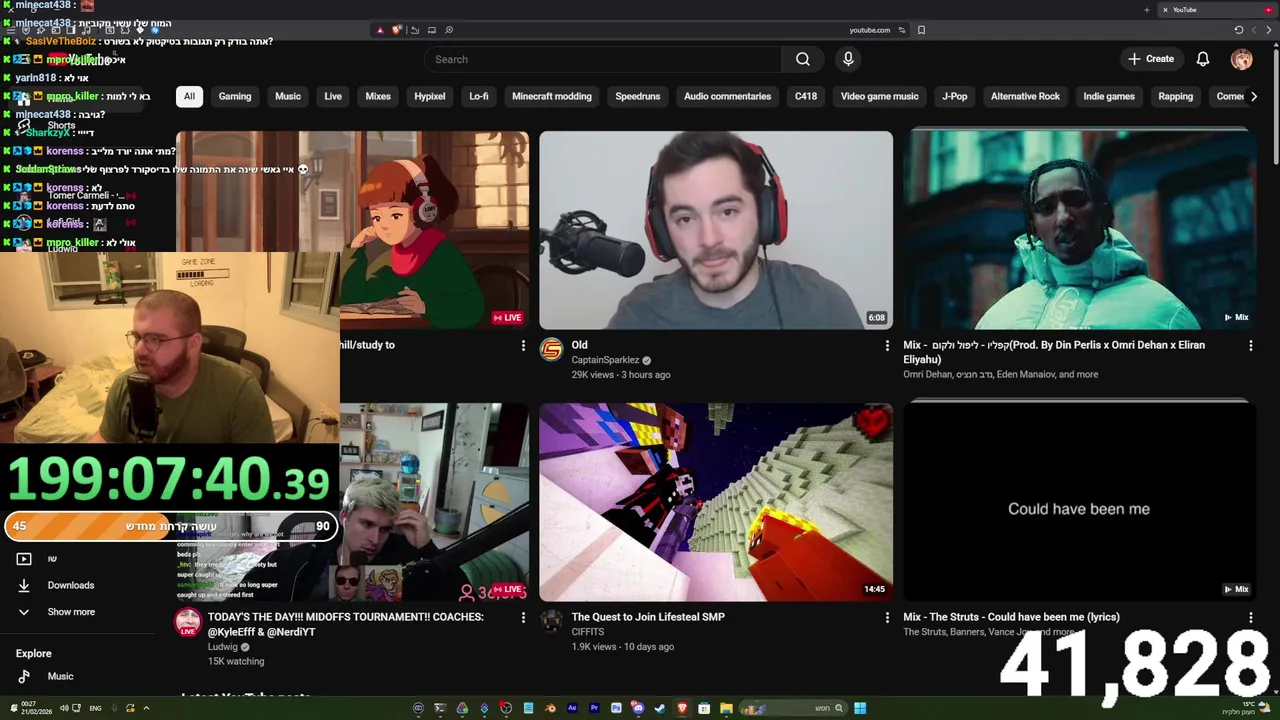Open CaptainSparklez channel name link

click(x=605, y=360)
